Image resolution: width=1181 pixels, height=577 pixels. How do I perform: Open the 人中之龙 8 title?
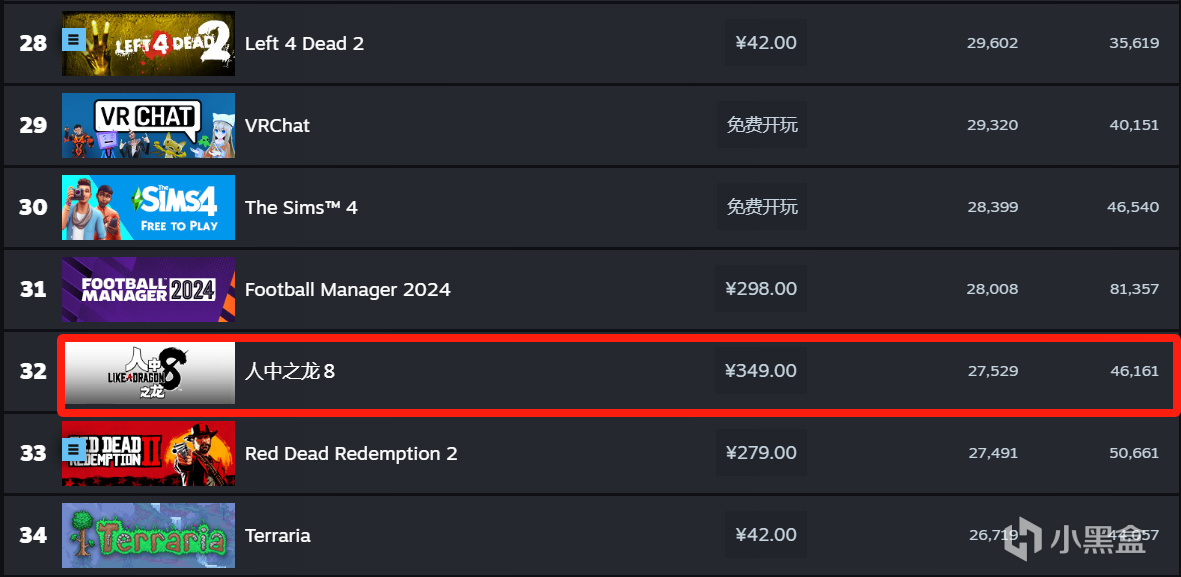coord(289,371)
